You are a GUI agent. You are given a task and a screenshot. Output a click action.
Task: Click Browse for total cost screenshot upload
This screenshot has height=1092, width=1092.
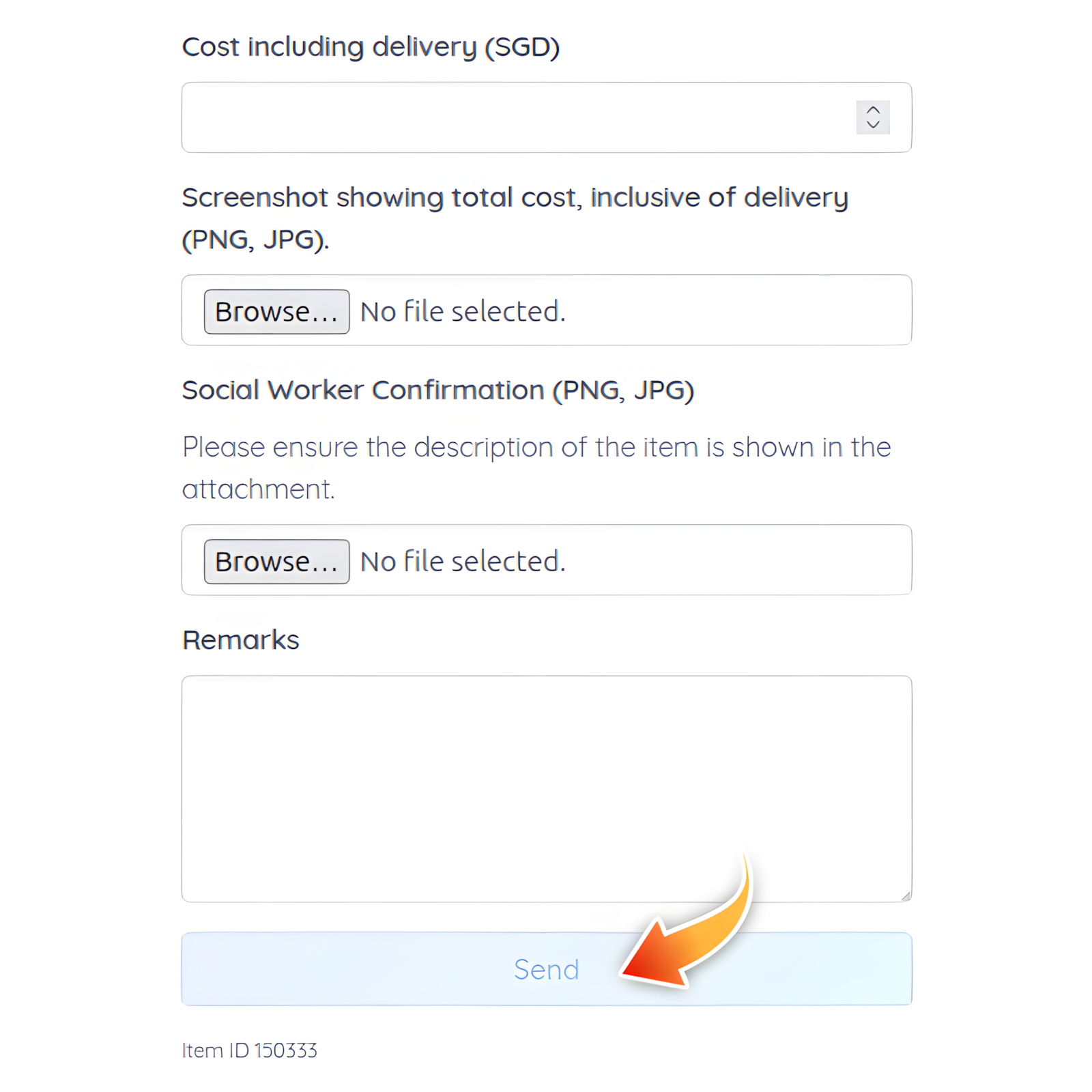(x=276, y=312)
